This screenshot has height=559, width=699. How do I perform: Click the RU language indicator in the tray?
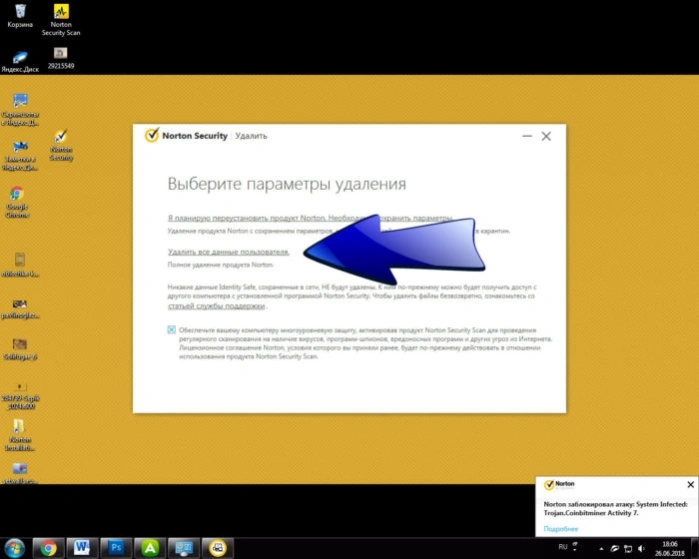(x=563, y=547)
